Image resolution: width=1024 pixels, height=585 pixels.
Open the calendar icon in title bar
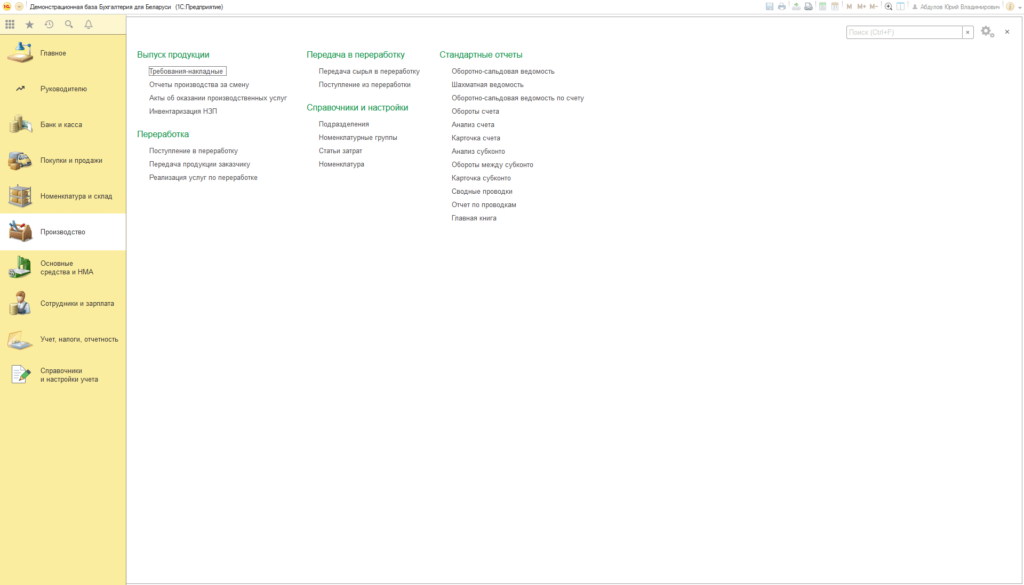(x=835, y=7)
